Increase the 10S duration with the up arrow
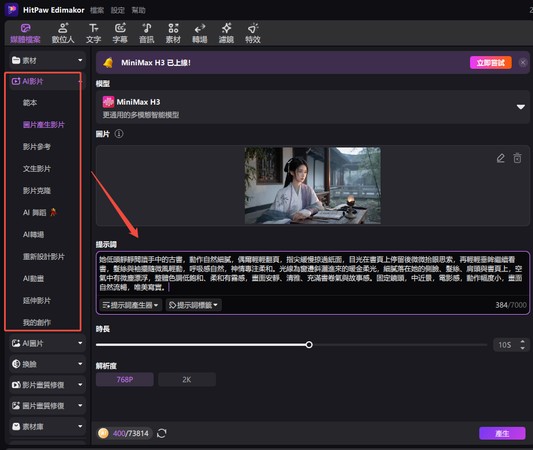Viewport: 533px width, 450px height. coord(522,342)
